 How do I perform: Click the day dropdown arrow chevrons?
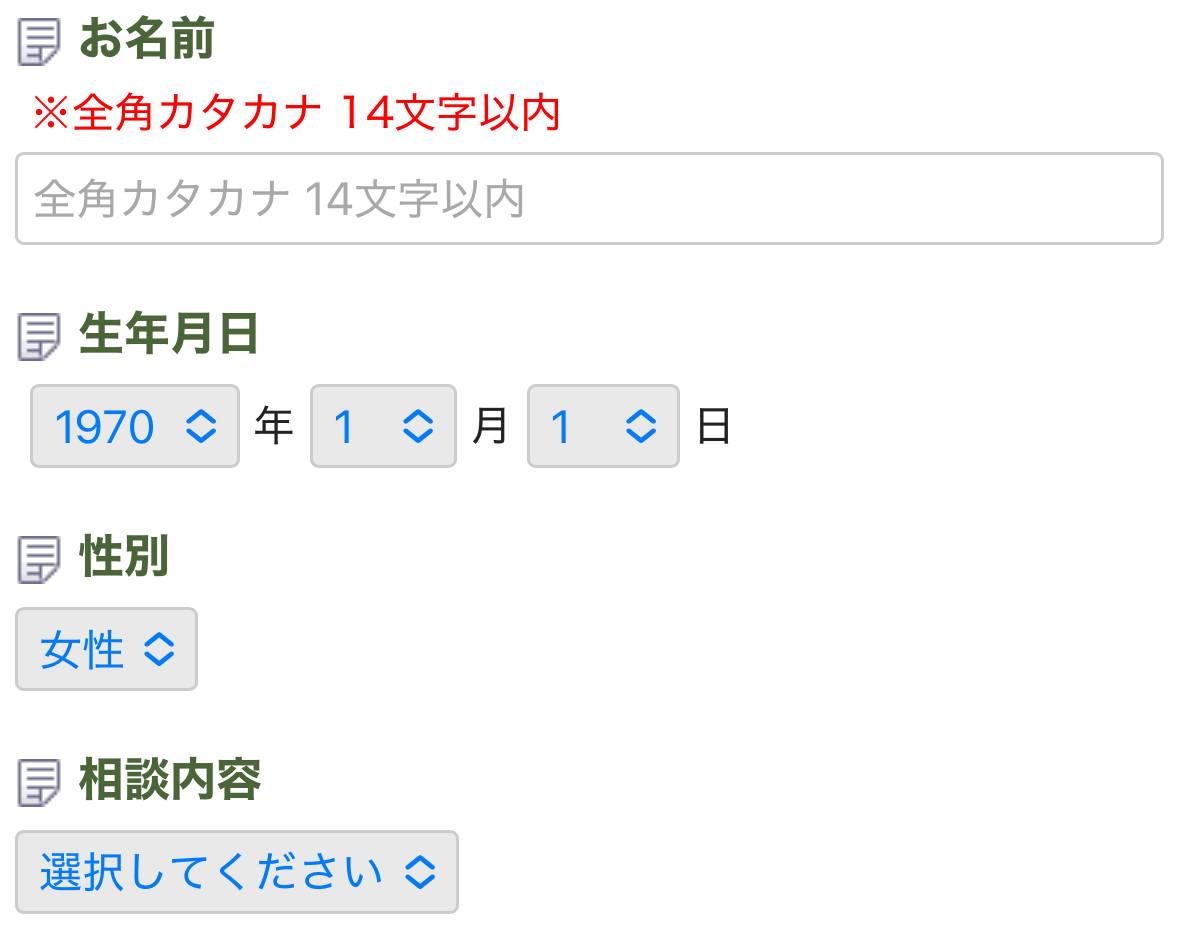tap(641, 426)
